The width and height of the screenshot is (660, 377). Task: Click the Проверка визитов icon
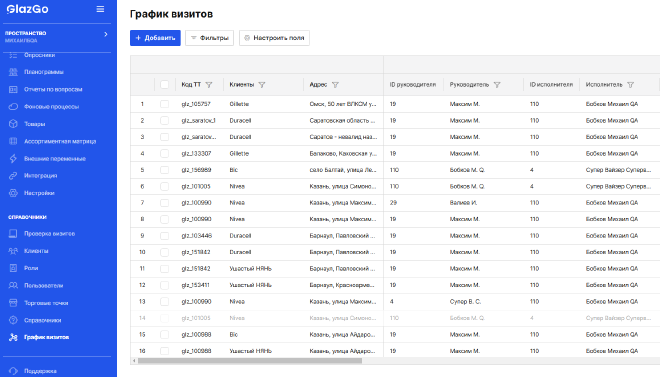(13, 234)
